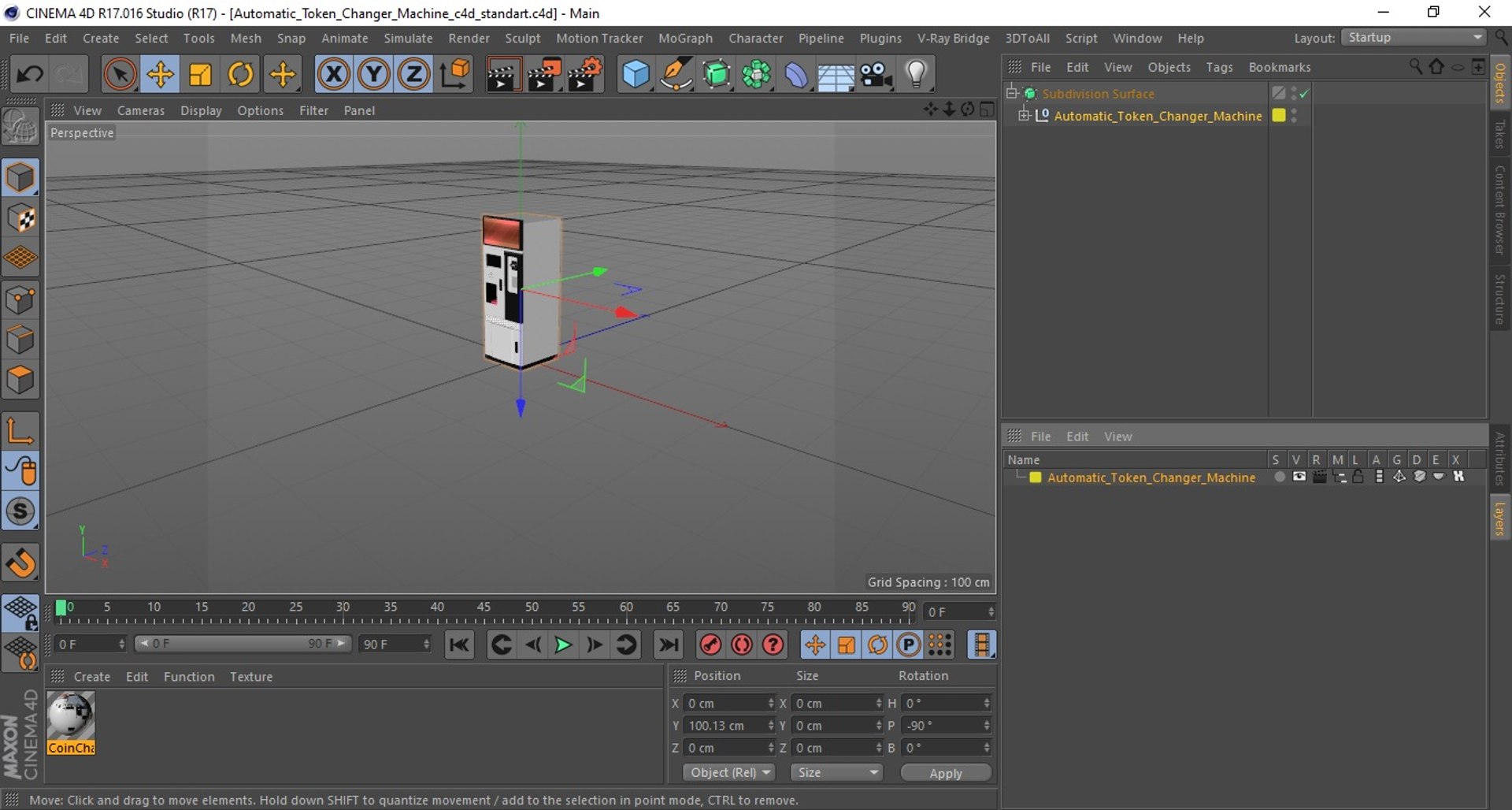Switch to Points mode
The height and width of the screenshot is (810, 1512).
20,299
